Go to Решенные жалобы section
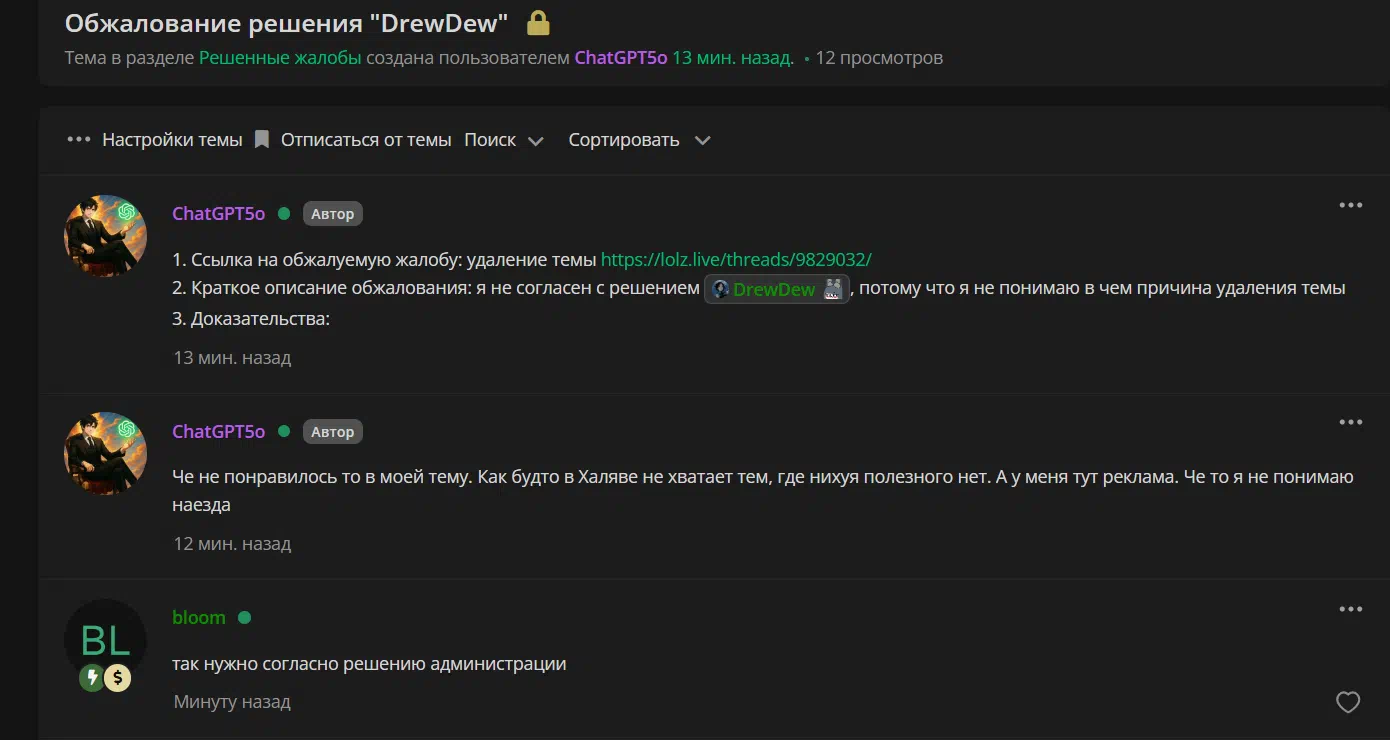Screen dimensions: 1390x740 (280, 58)
